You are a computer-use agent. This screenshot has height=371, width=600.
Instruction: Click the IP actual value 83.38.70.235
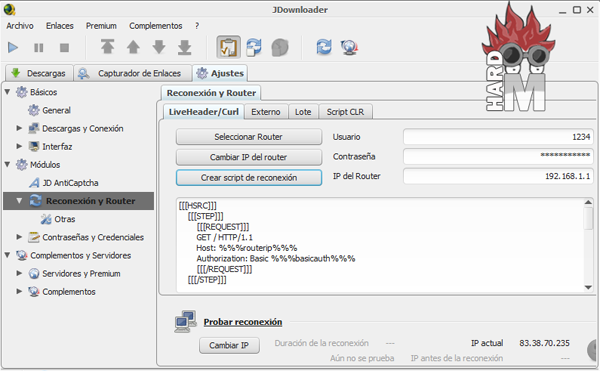544,343
